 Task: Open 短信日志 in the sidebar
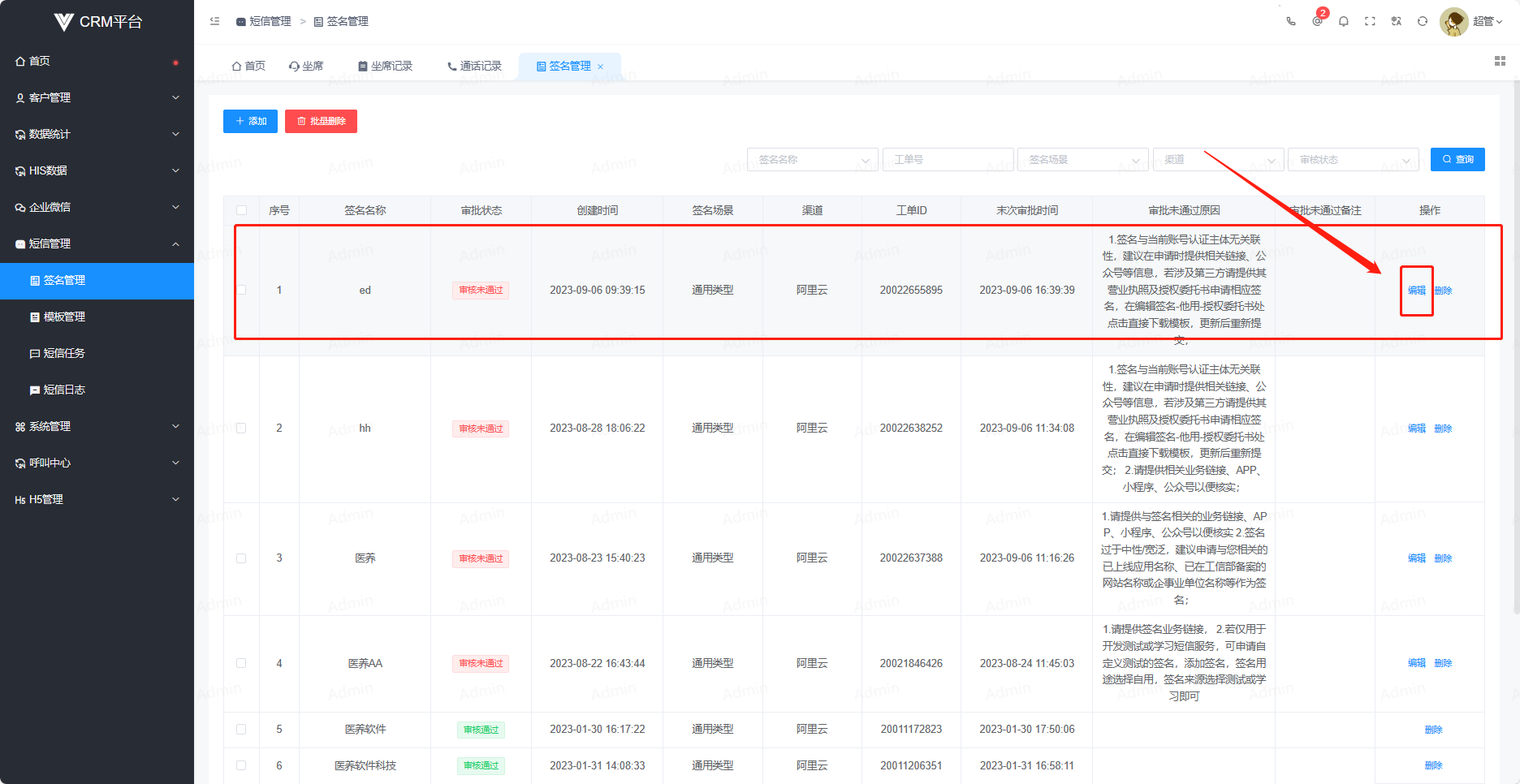click(97, 390)
